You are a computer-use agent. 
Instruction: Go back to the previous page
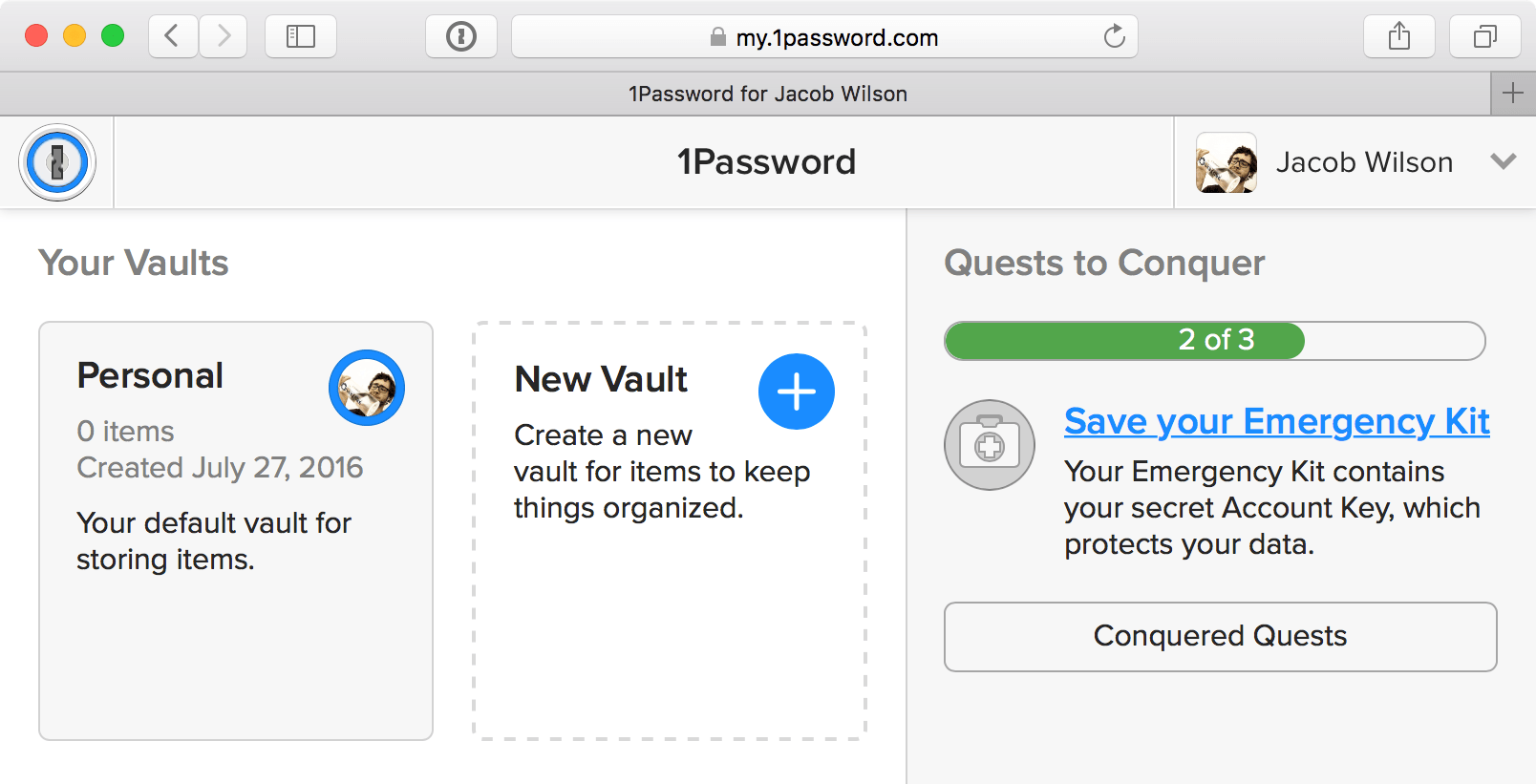pyautogui.click(x=173, y=37)
